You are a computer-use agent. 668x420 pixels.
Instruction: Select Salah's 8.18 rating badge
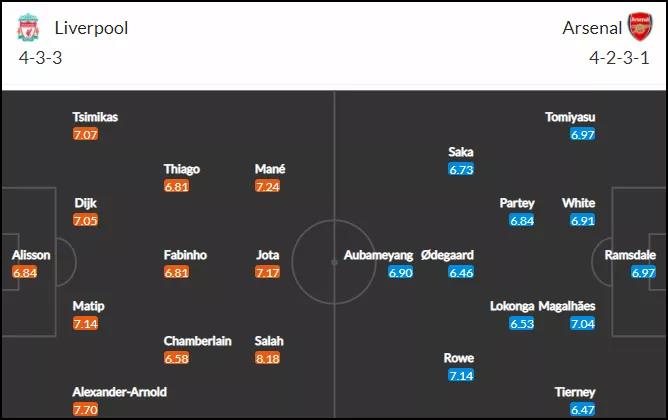click(x=268, y=358)
